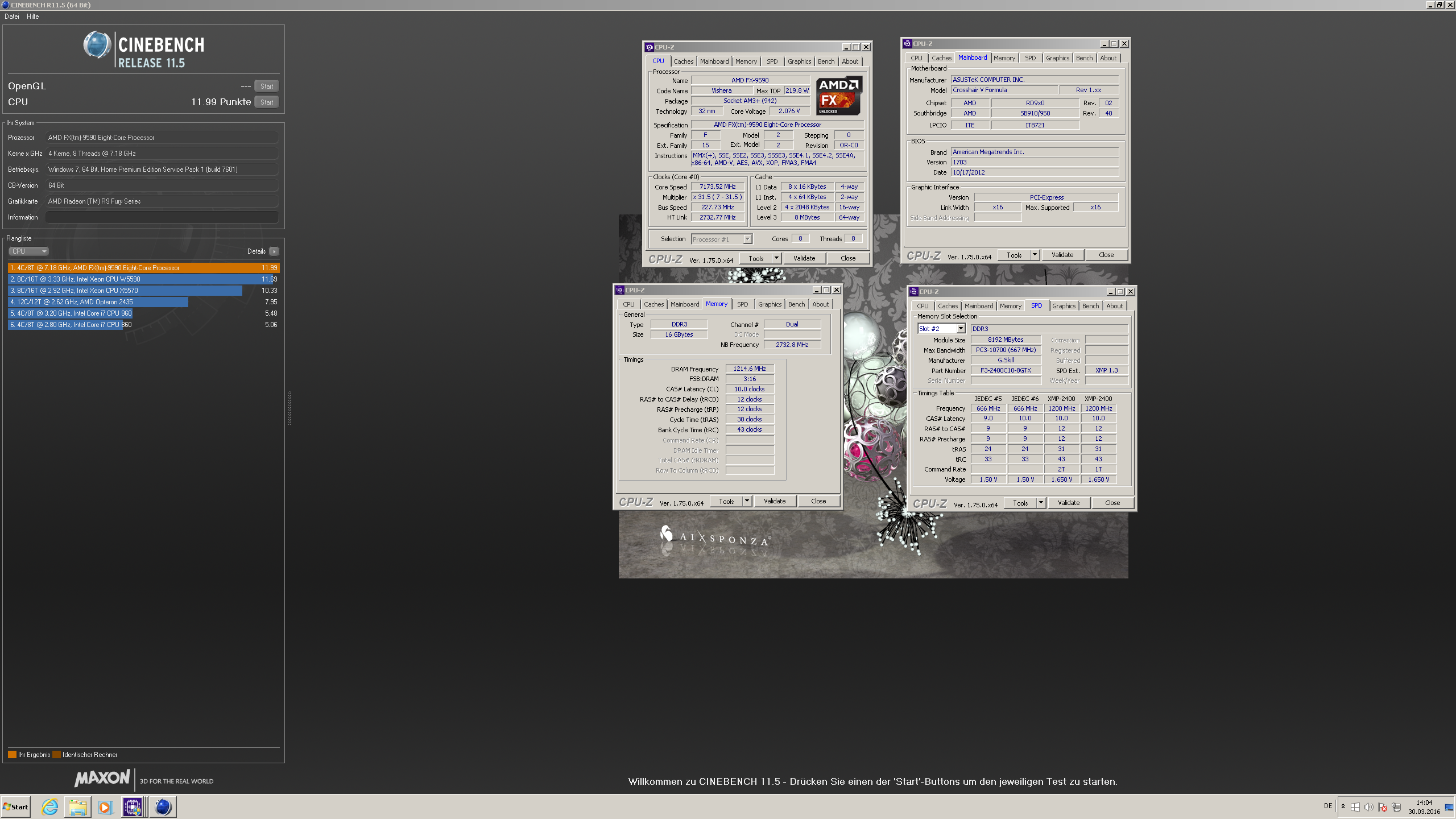This screenshot has height=819, width=1456.
Task: Open the Datei menu
Action: pyautogui.click(x=12, y=16)
